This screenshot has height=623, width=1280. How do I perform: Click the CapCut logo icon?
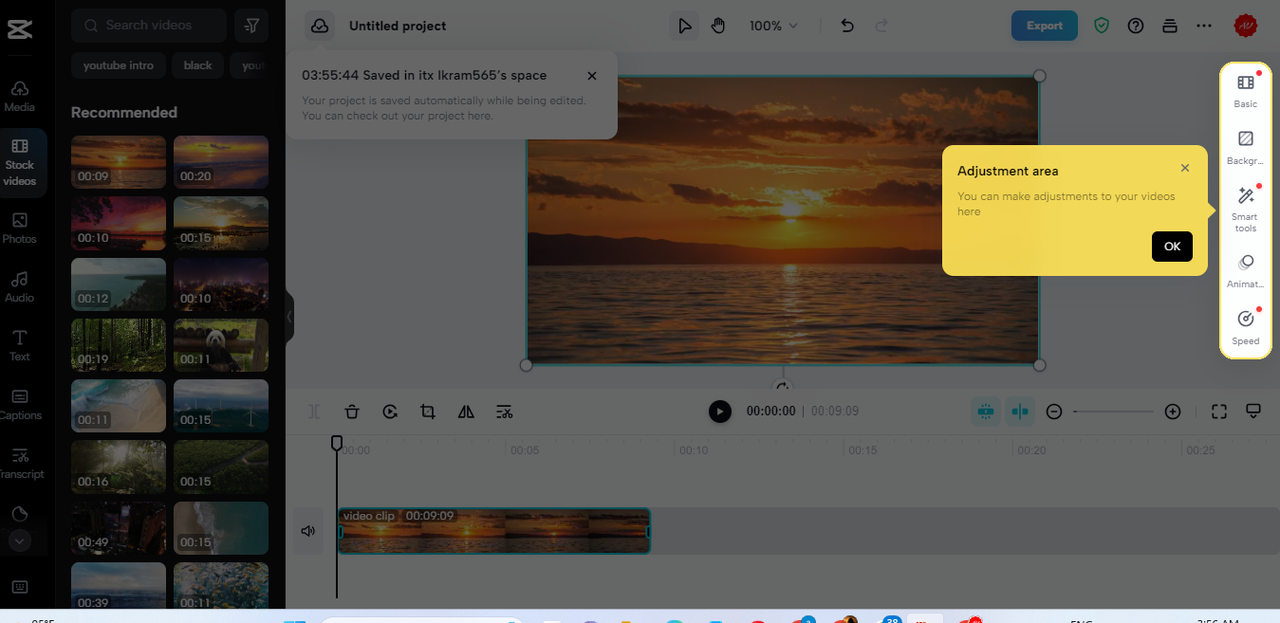[x=19, y=28]
